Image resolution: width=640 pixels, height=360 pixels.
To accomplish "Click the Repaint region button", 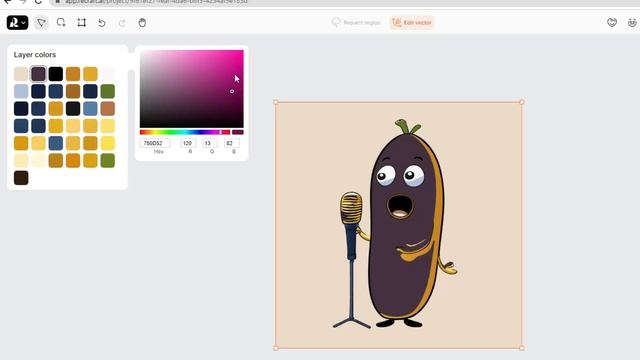I will point(356,22).
